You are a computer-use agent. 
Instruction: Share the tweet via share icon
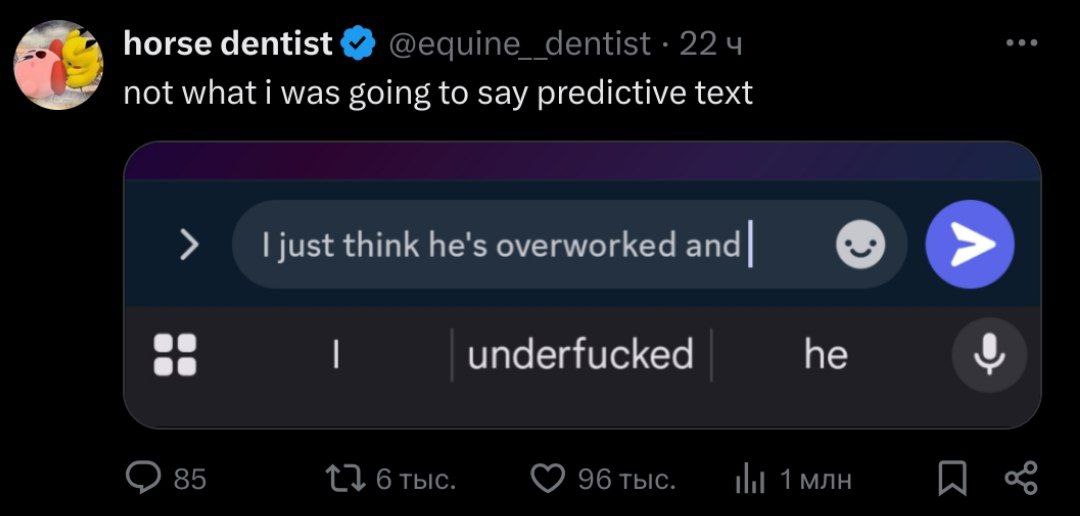pyautogui.click(x=1020, y=480)
